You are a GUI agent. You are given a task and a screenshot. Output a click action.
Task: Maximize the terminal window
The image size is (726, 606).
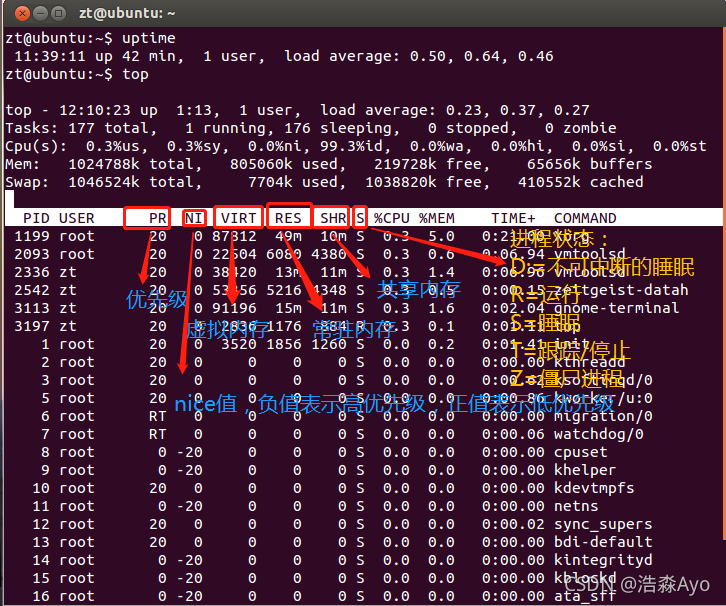coord(58,13)
